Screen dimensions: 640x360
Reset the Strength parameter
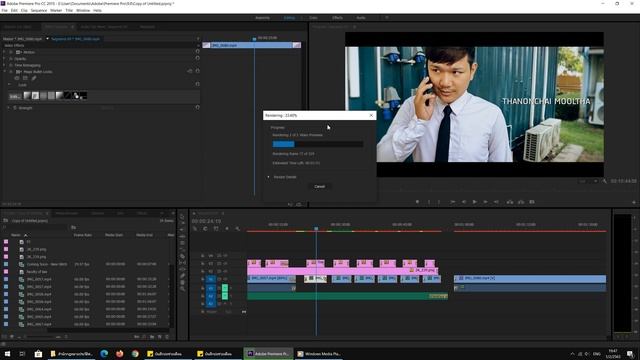(198, 107)
